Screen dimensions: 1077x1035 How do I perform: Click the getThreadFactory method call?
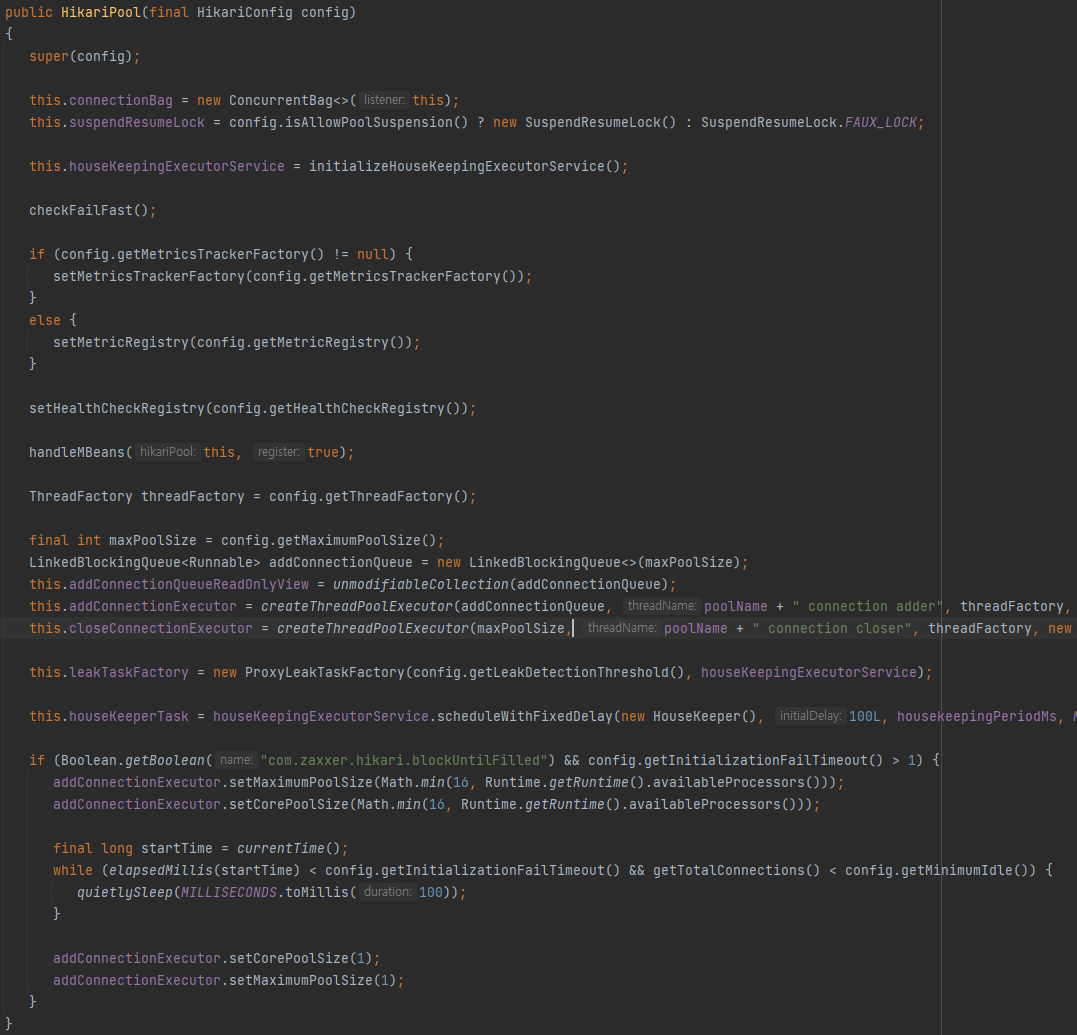(388, 496)
